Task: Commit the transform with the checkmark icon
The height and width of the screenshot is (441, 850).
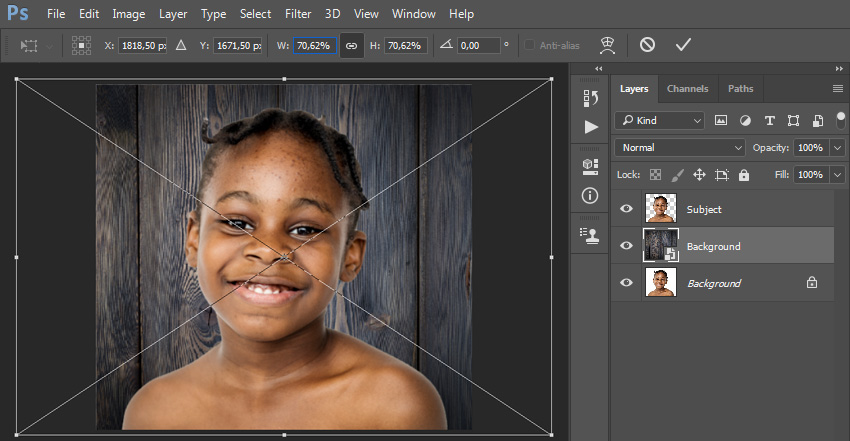Action: coord(683,45)
